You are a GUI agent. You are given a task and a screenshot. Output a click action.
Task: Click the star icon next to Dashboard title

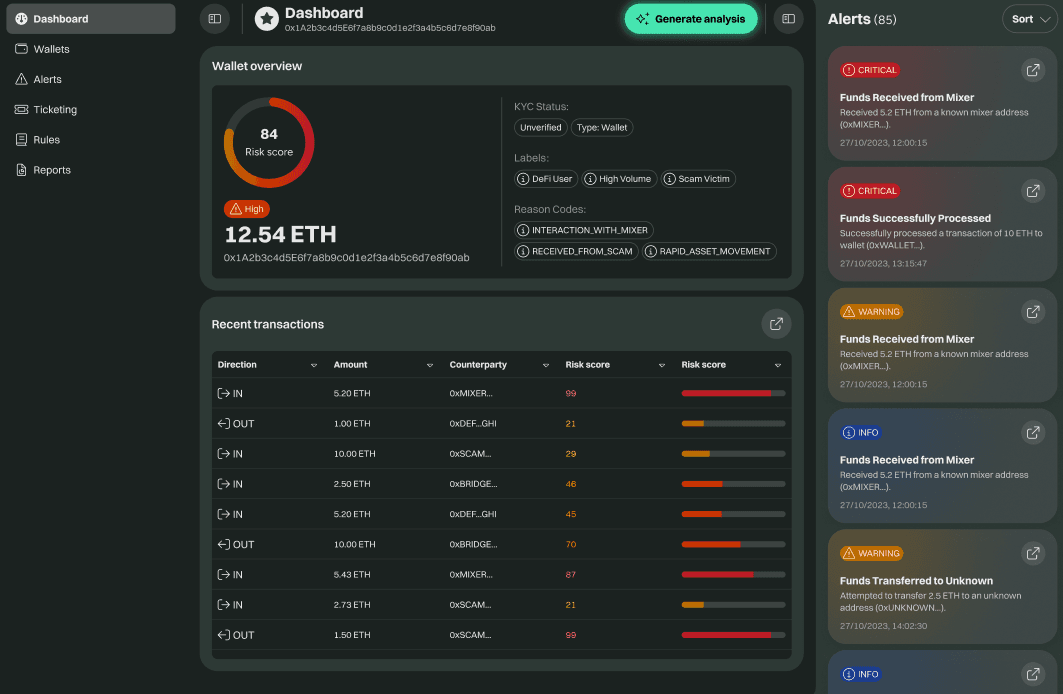click(265, 18)
